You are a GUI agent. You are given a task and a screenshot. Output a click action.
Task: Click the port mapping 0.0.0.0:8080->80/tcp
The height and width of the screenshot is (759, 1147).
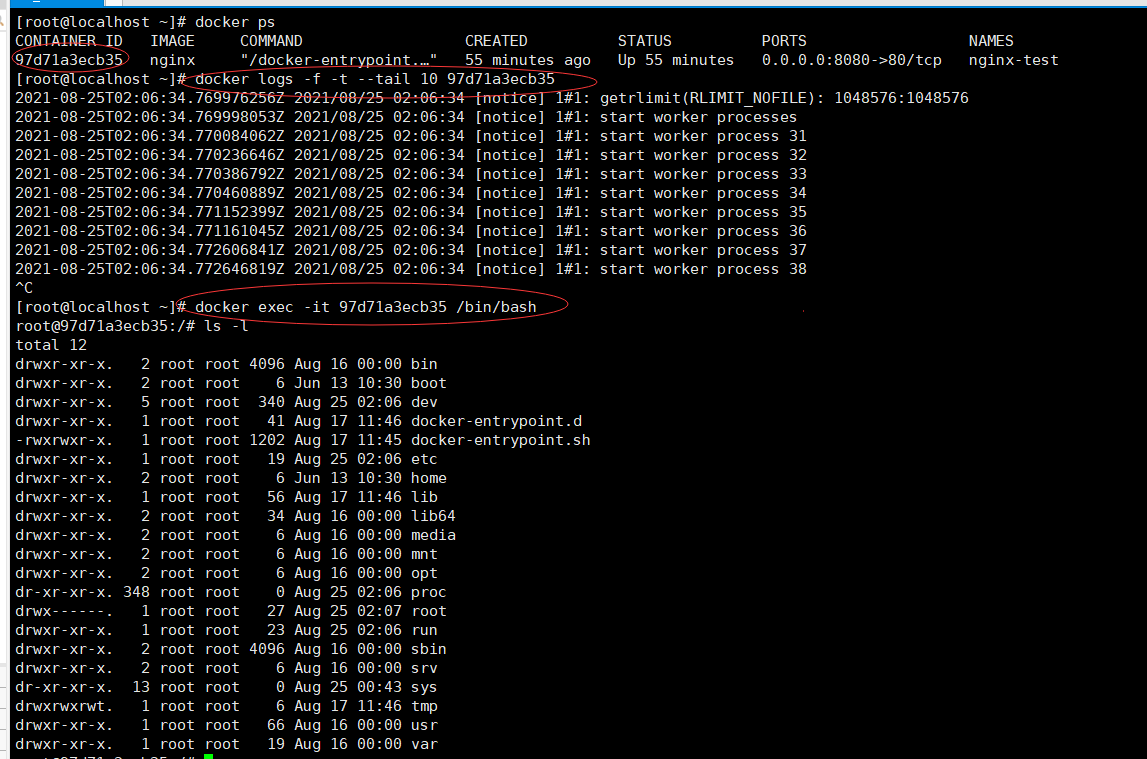coord(851,60)
